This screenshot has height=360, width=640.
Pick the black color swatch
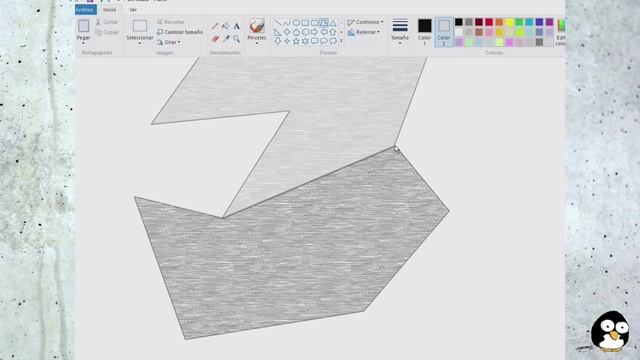[459, 22]
